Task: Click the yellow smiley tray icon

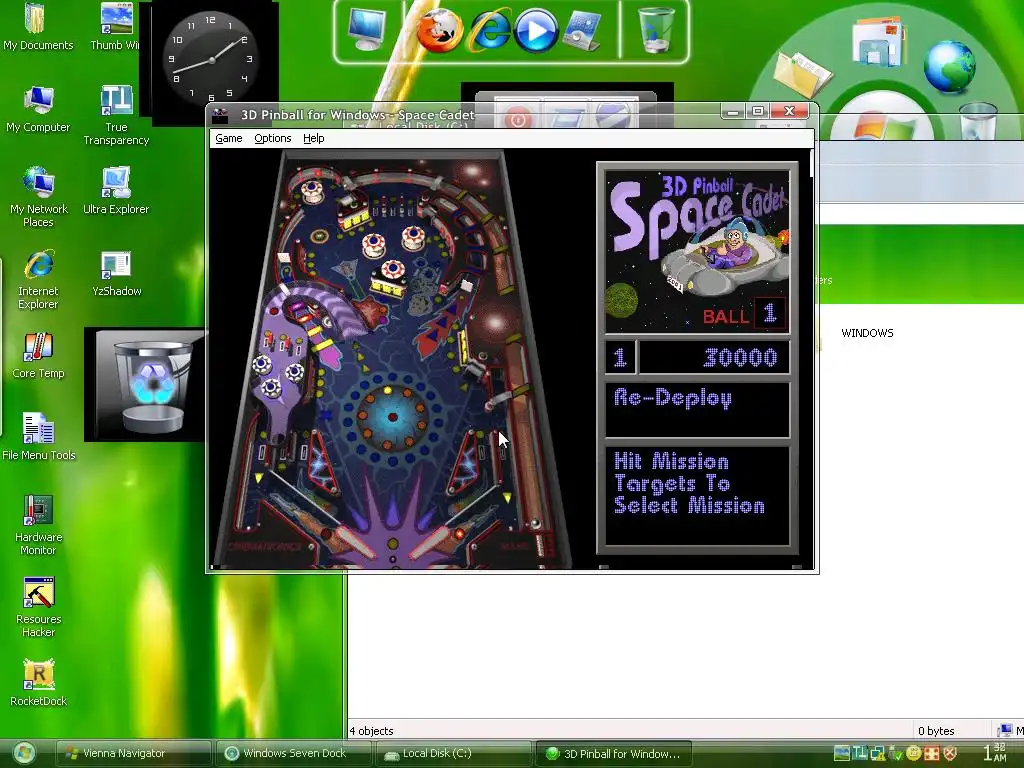Action: [x=913, y=753]
